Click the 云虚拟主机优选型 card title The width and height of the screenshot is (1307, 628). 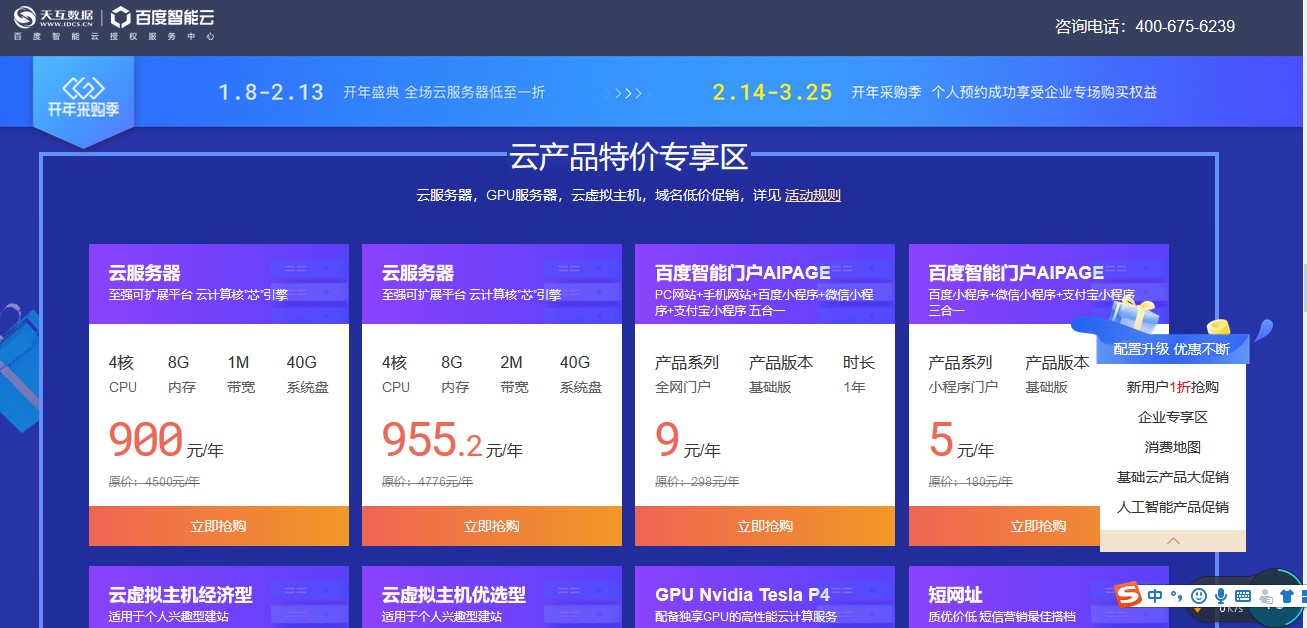tap(454, 595)
